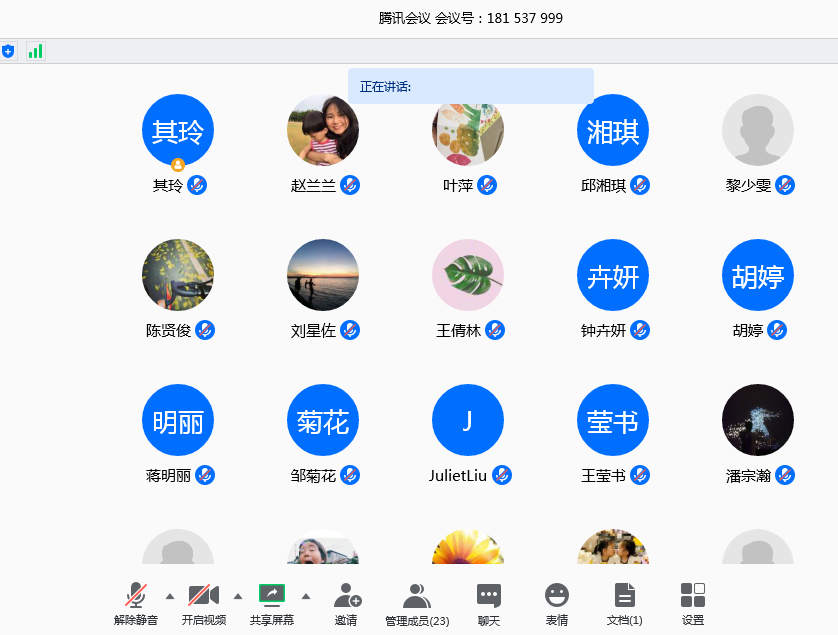
Task: Select 邹菊花's 菊花 avatar
Action: coord(323,420)
